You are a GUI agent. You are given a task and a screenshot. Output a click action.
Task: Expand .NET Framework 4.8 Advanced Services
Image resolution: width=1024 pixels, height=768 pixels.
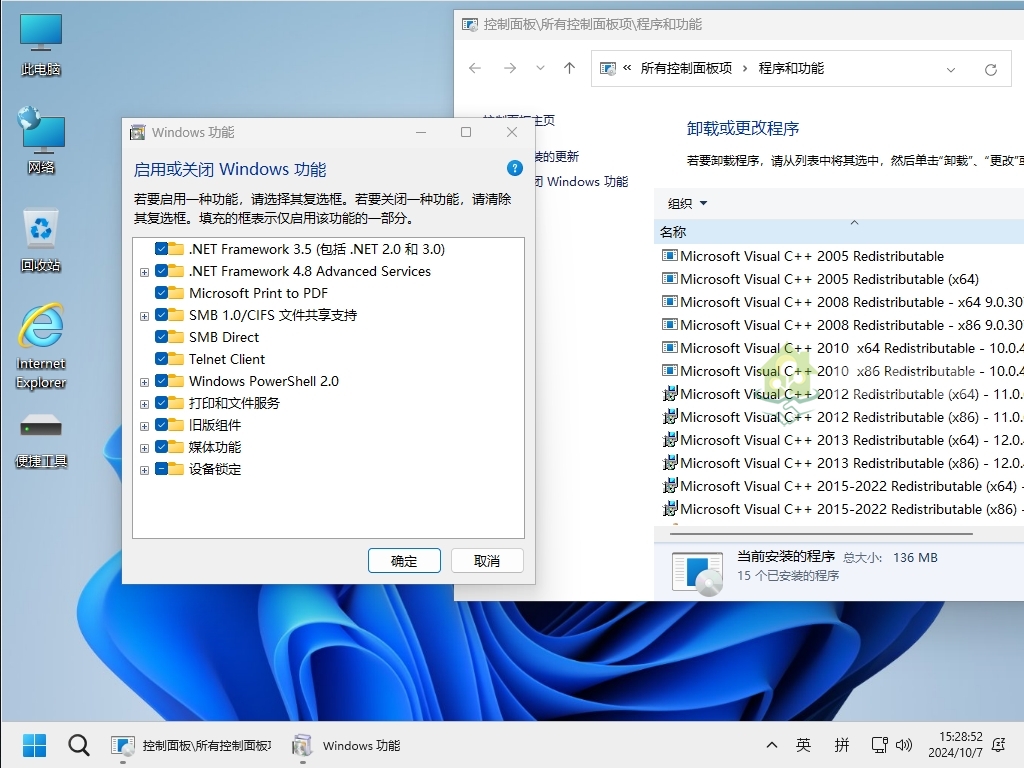click(144, 271)
